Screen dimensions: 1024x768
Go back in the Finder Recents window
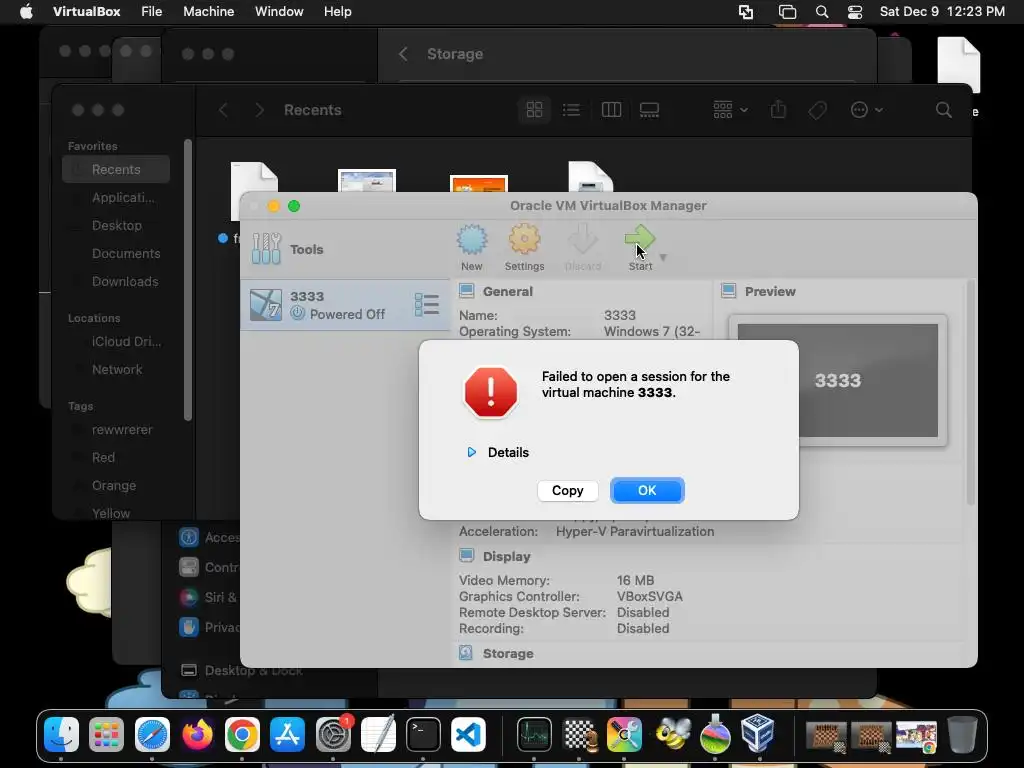(223, 110)
